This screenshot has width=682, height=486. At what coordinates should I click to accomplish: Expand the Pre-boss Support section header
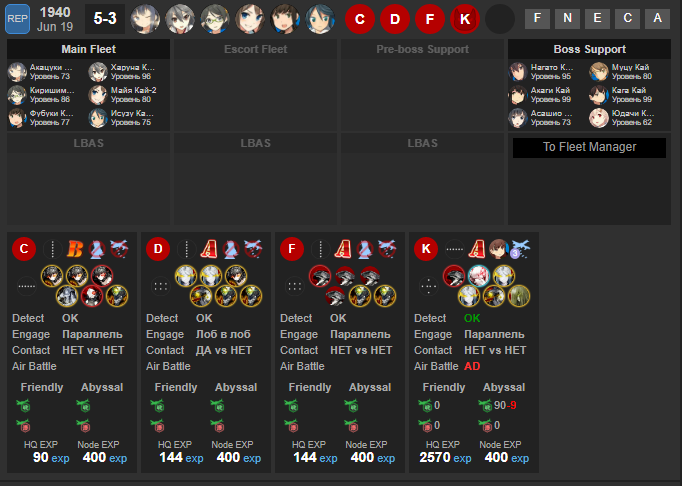tap(422, 49)
